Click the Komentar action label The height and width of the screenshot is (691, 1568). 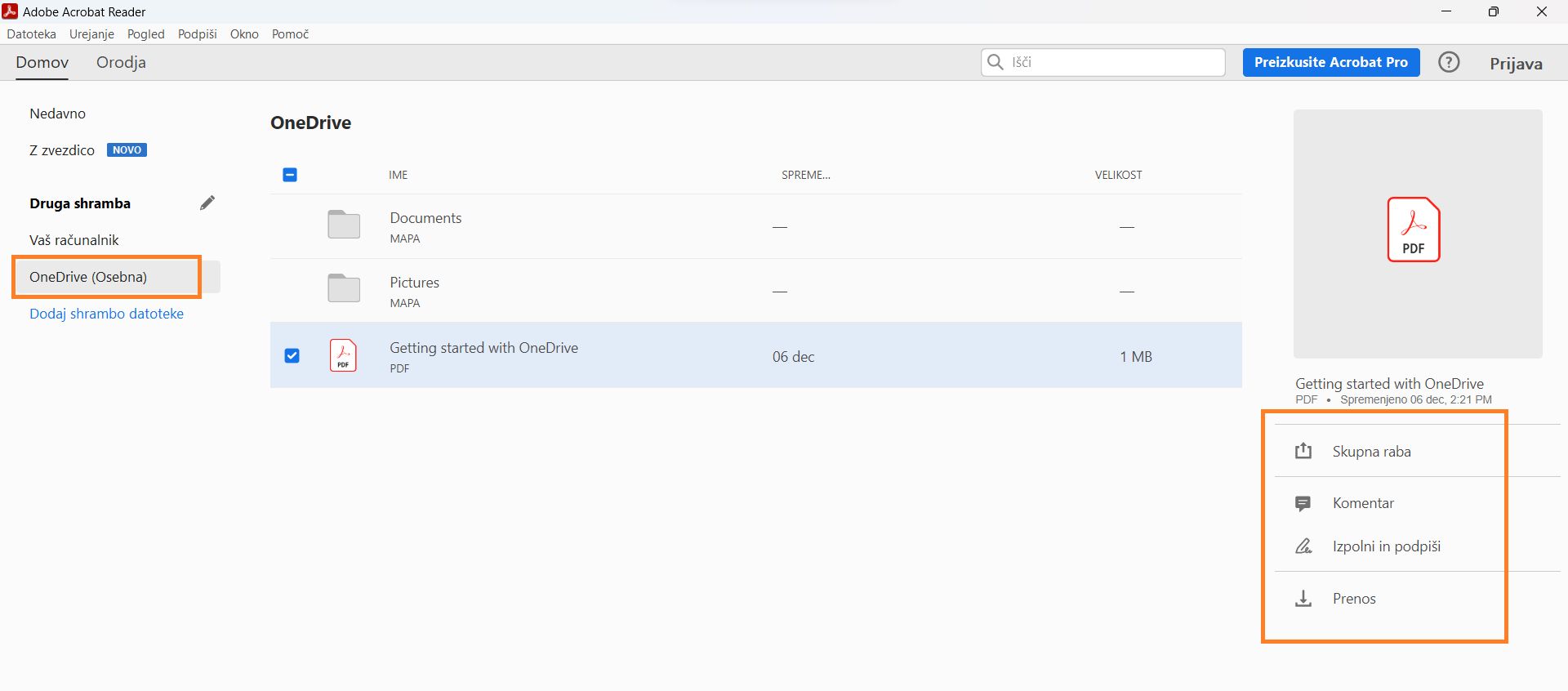coord(1363,503)
